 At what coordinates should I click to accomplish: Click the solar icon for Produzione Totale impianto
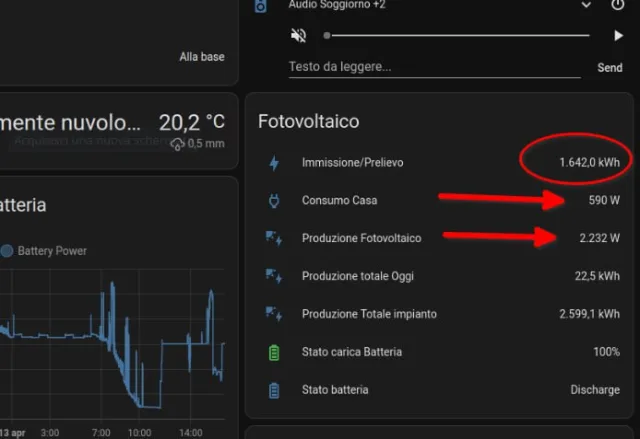(x=274, y=314)
